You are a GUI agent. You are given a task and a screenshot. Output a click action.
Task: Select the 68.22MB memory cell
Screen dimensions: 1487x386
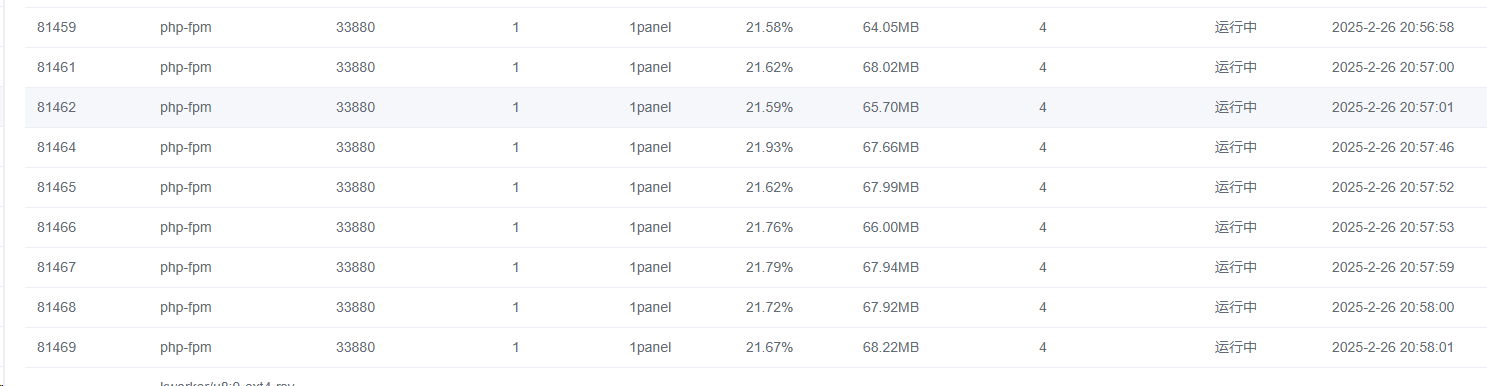[x=891, y=347]
